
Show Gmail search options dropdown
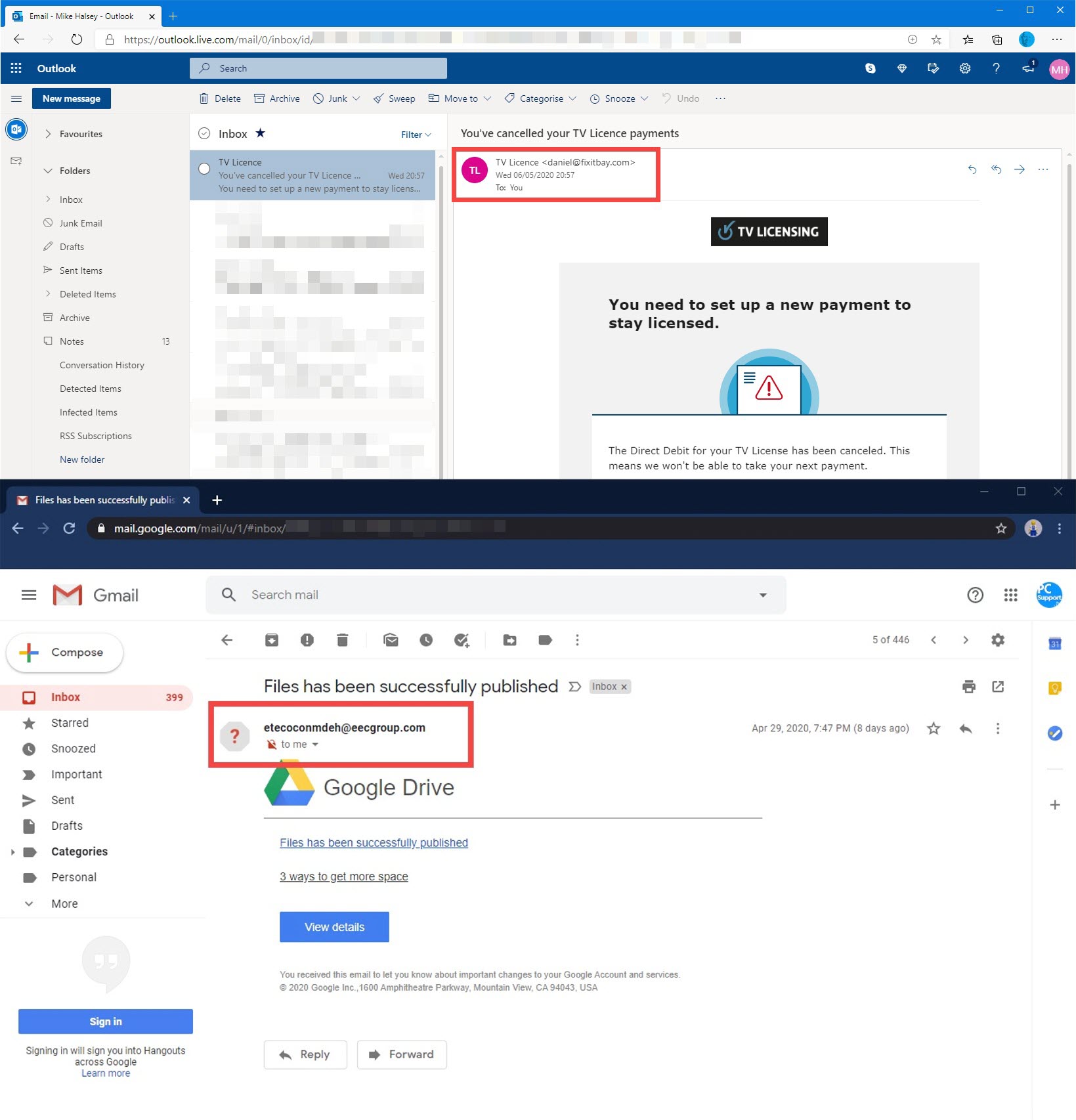(763, 595)
